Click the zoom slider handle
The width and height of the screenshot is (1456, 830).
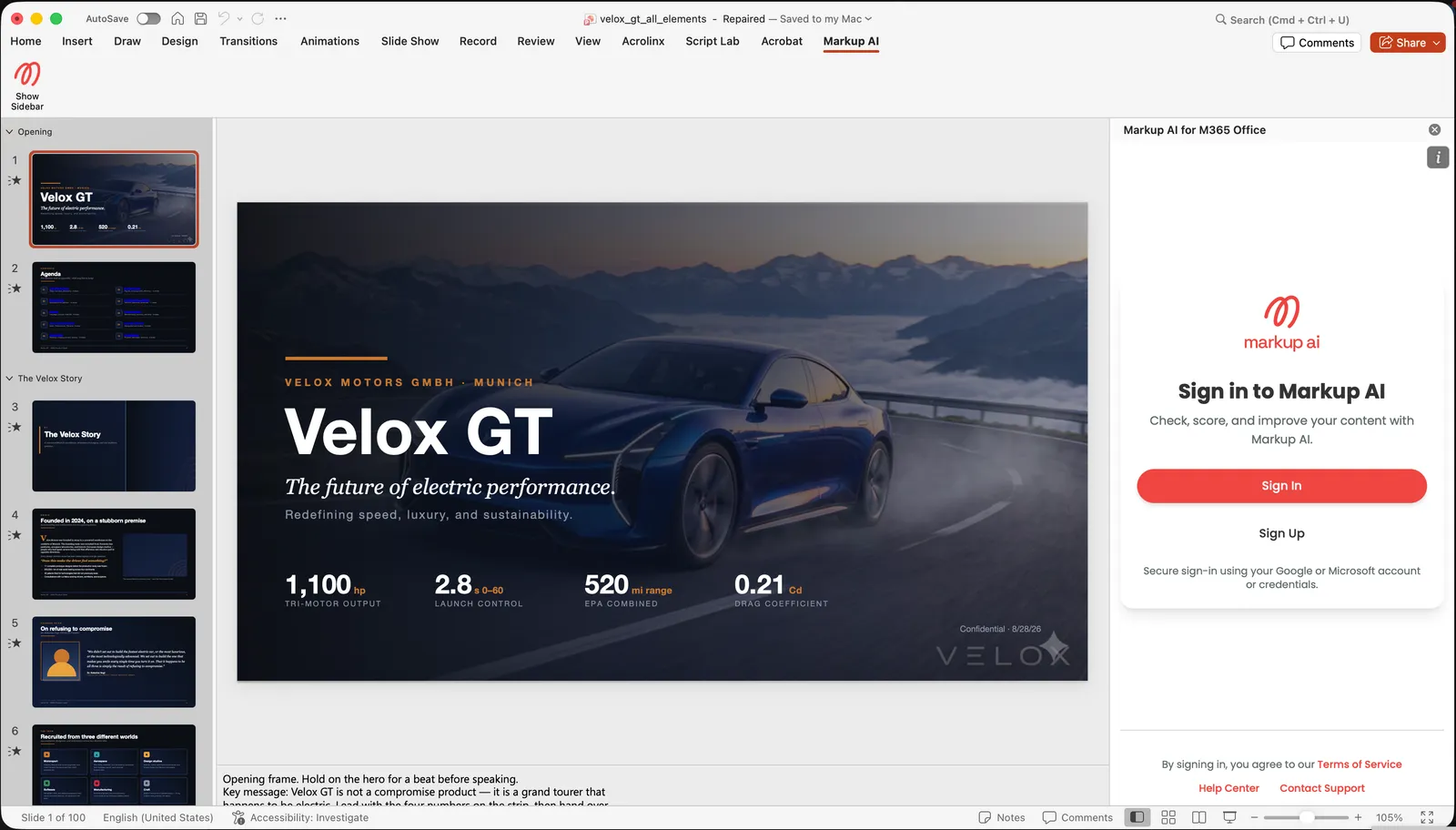[1307, 817]
